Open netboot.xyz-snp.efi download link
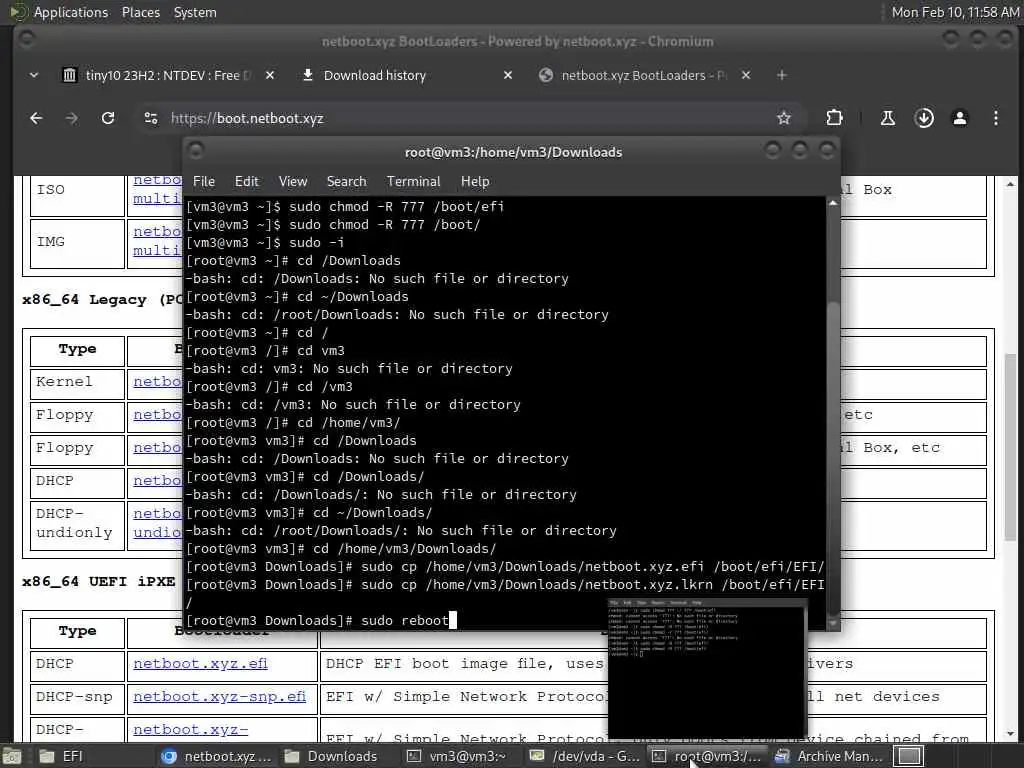Viewport: 1024px width, 768px height. (x=219, y=697)
